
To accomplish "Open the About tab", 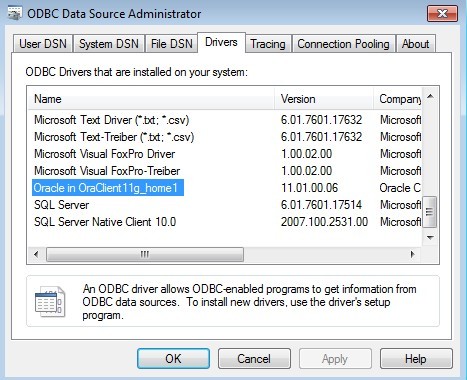I will [x=415, y=44].
